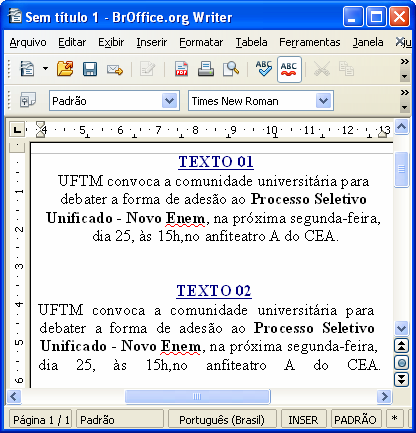Click Página 1 / 1 in status bar
The image size is (416, 433).
(41, 420)
